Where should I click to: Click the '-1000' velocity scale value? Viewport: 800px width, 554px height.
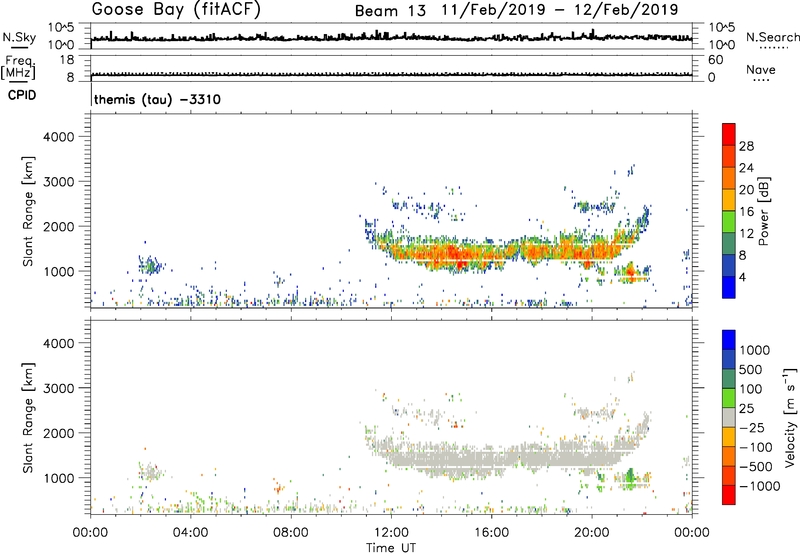[759, 486]
